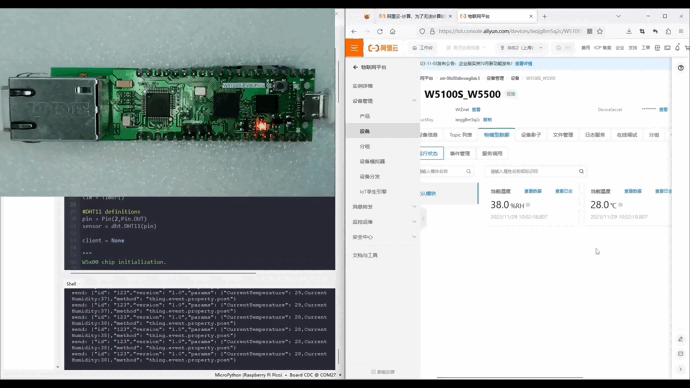Open the browser tab list chevron
This screenshot has height=388, width=690.
click(618, 16)
